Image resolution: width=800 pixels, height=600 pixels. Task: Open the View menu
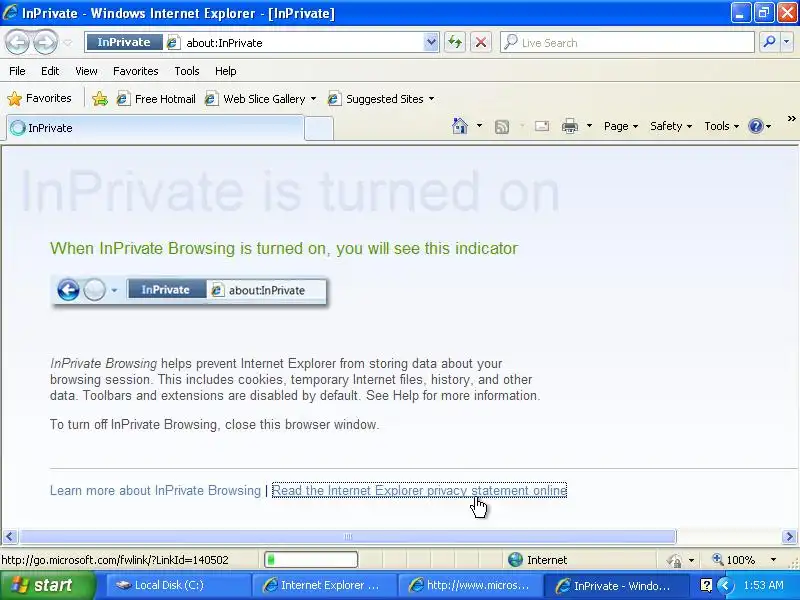(86, 71)
